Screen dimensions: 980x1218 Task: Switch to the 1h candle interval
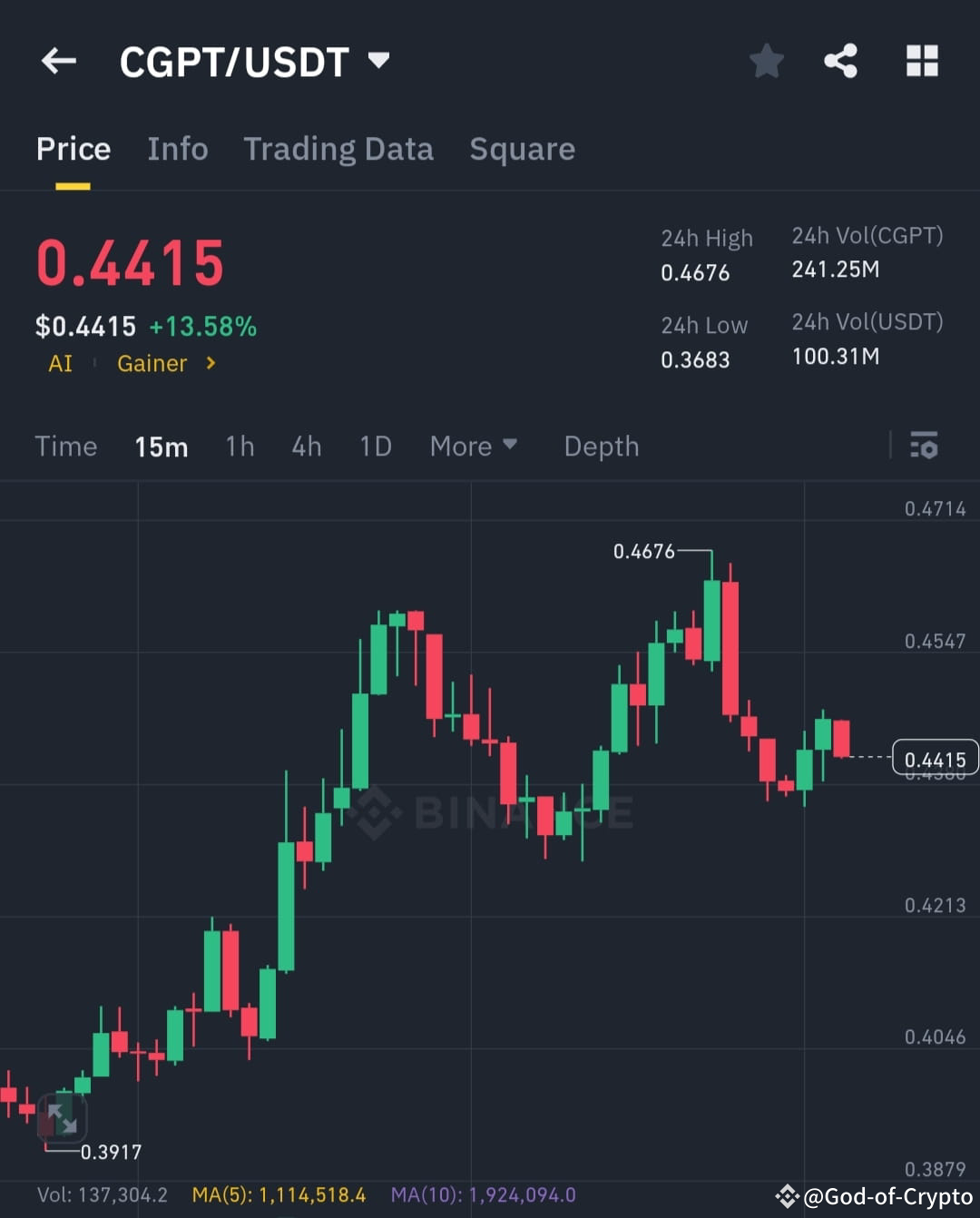coord(239,446)
